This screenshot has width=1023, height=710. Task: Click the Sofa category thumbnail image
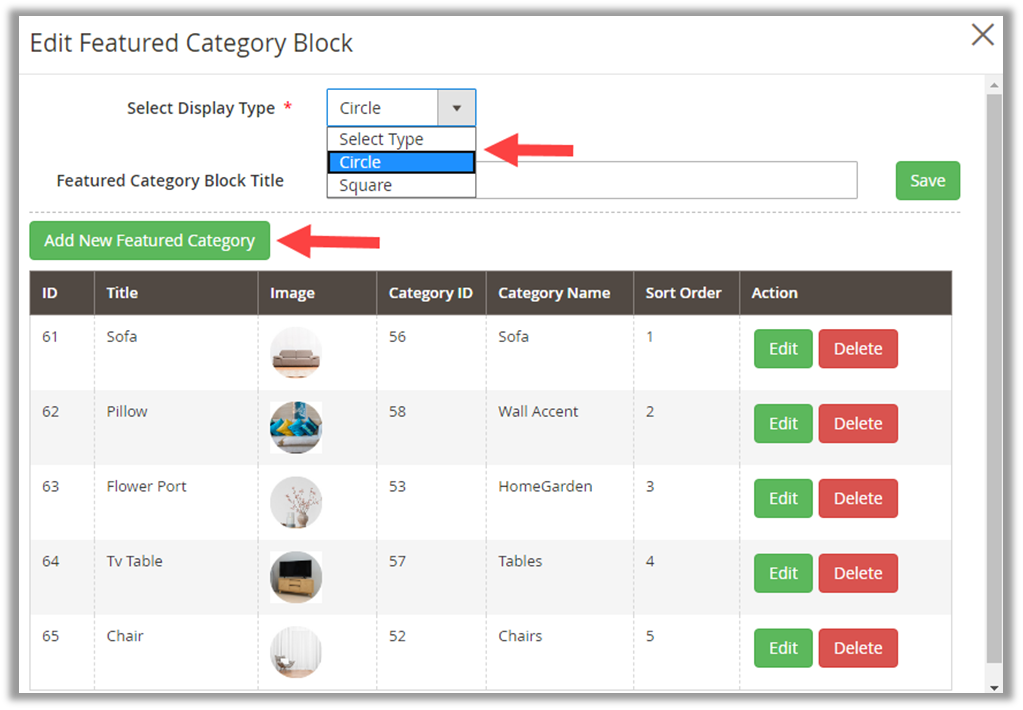coord(296,352)
